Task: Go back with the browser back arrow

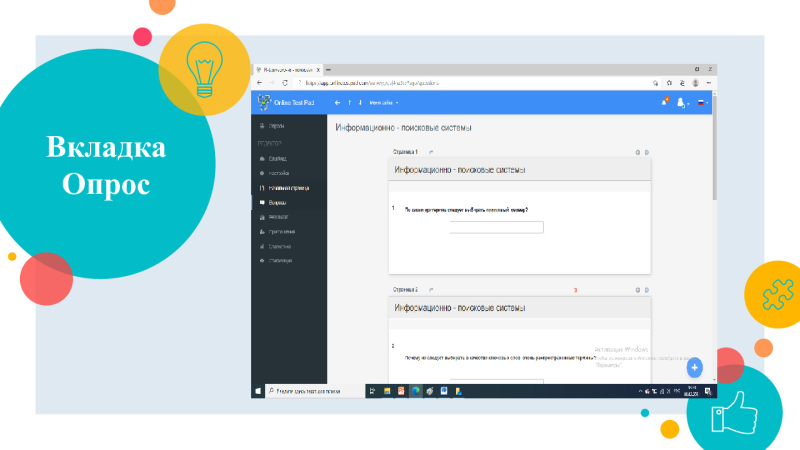Action: click(x=259, y=83)
